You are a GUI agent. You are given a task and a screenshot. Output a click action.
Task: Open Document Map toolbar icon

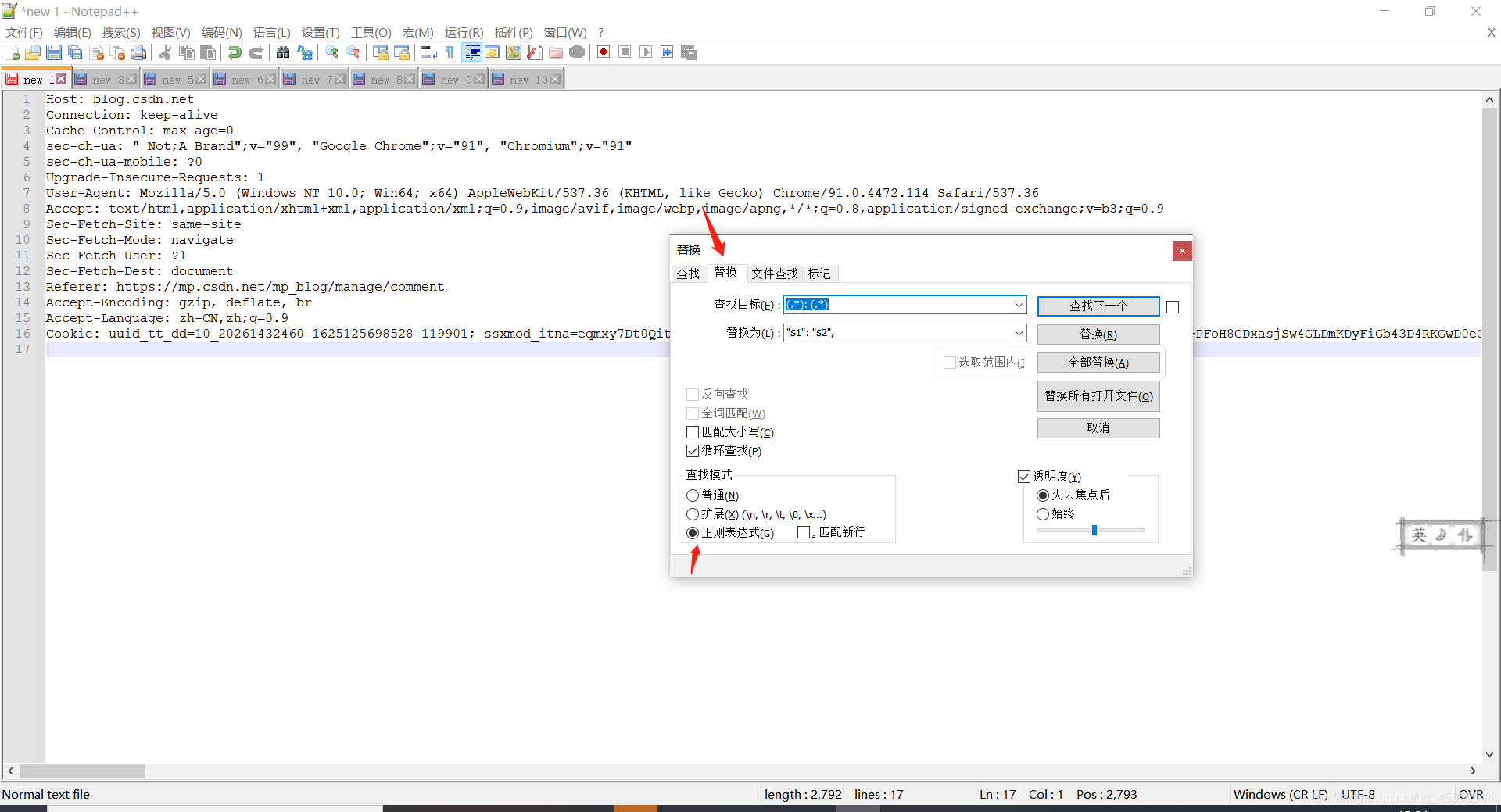coord(514,52)
